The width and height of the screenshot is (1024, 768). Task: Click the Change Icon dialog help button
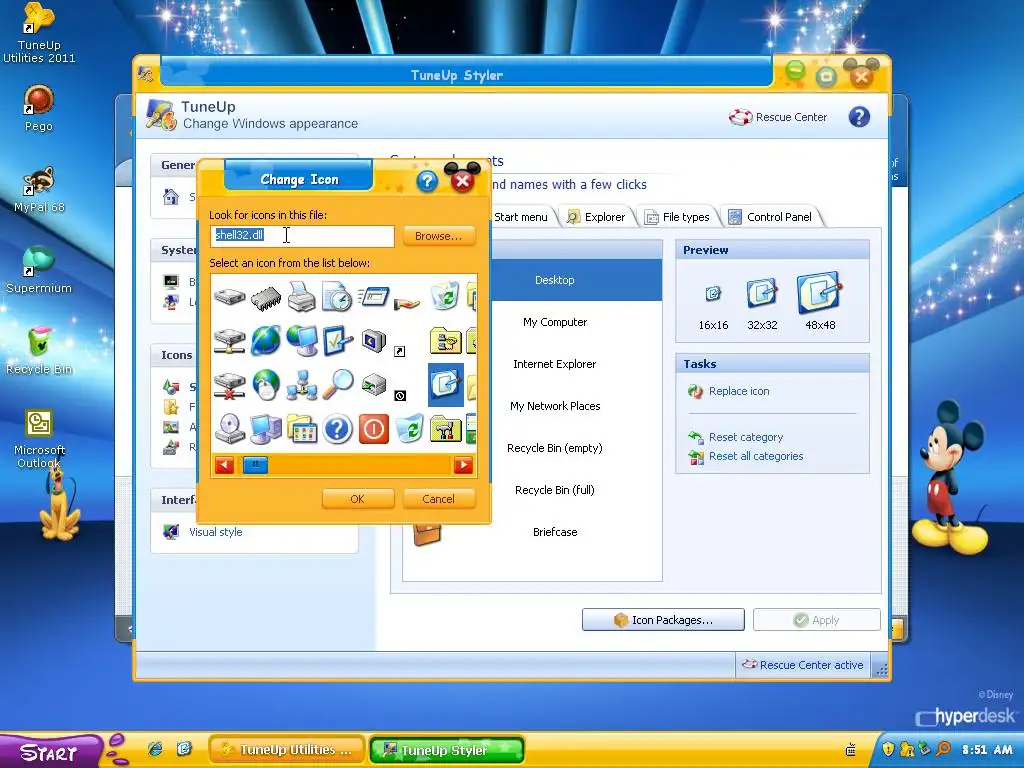(427, 181)
